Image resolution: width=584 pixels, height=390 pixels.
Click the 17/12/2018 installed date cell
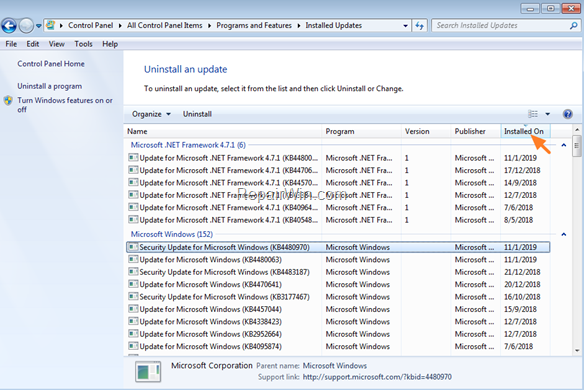(522, 170)
